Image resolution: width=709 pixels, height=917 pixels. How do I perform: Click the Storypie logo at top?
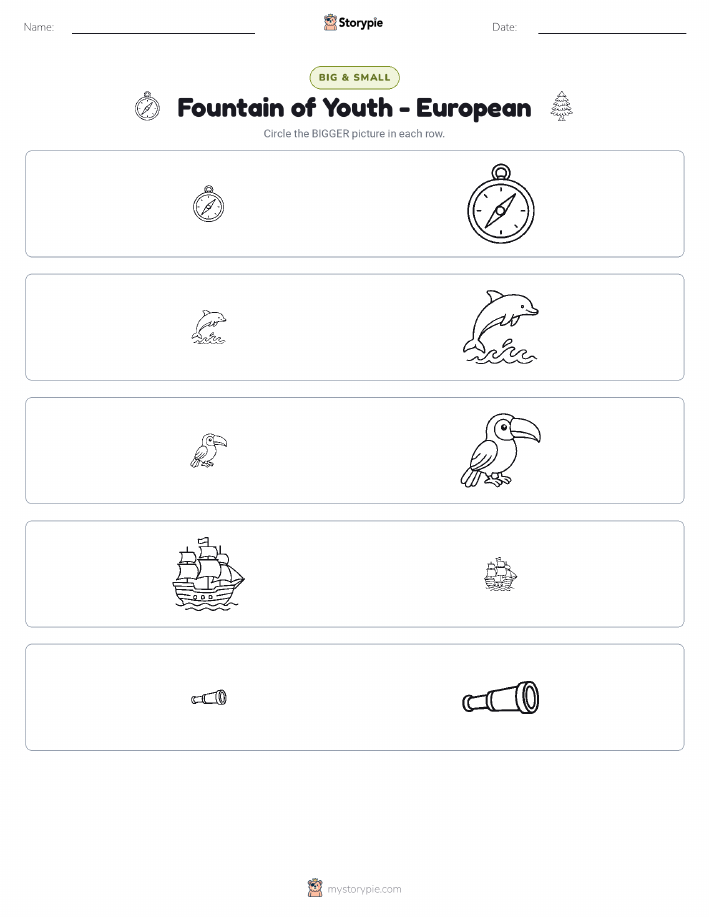click(x=353, y=23)
